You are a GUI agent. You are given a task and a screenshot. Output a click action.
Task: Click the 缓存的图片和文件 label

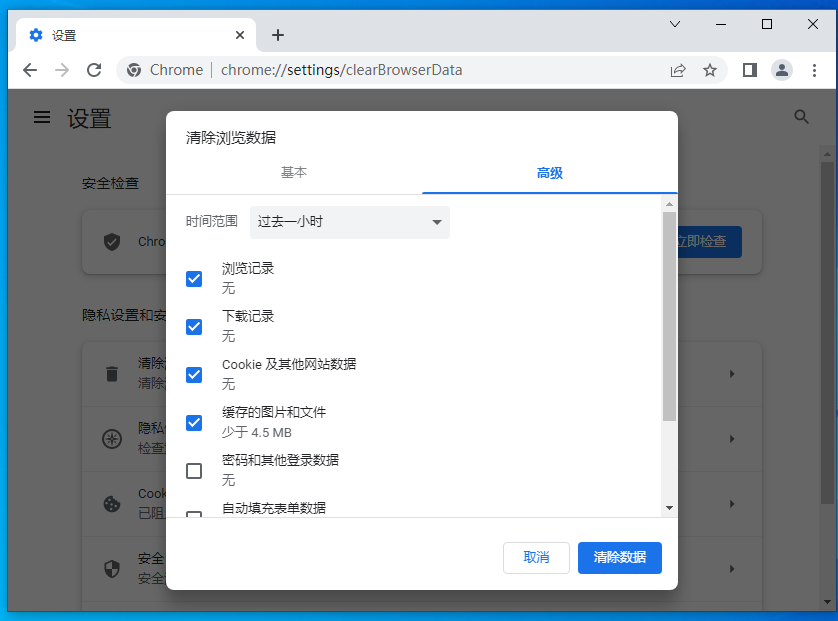[274, 412]
